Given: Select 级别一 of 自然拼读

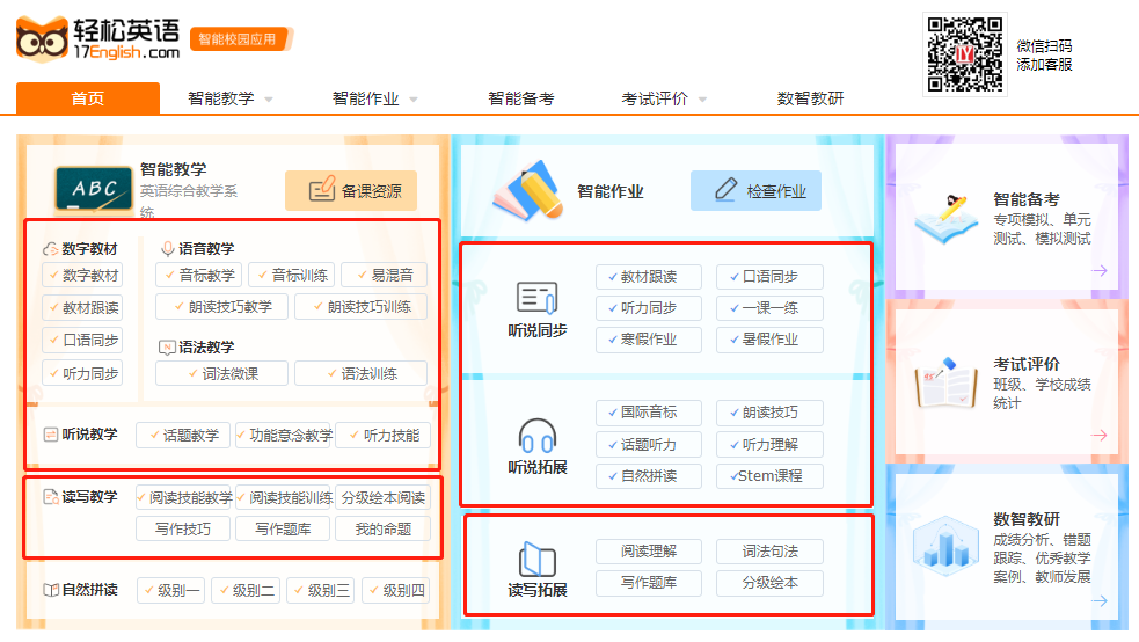Looking at the screenshot, I should (x=171, y=590).
